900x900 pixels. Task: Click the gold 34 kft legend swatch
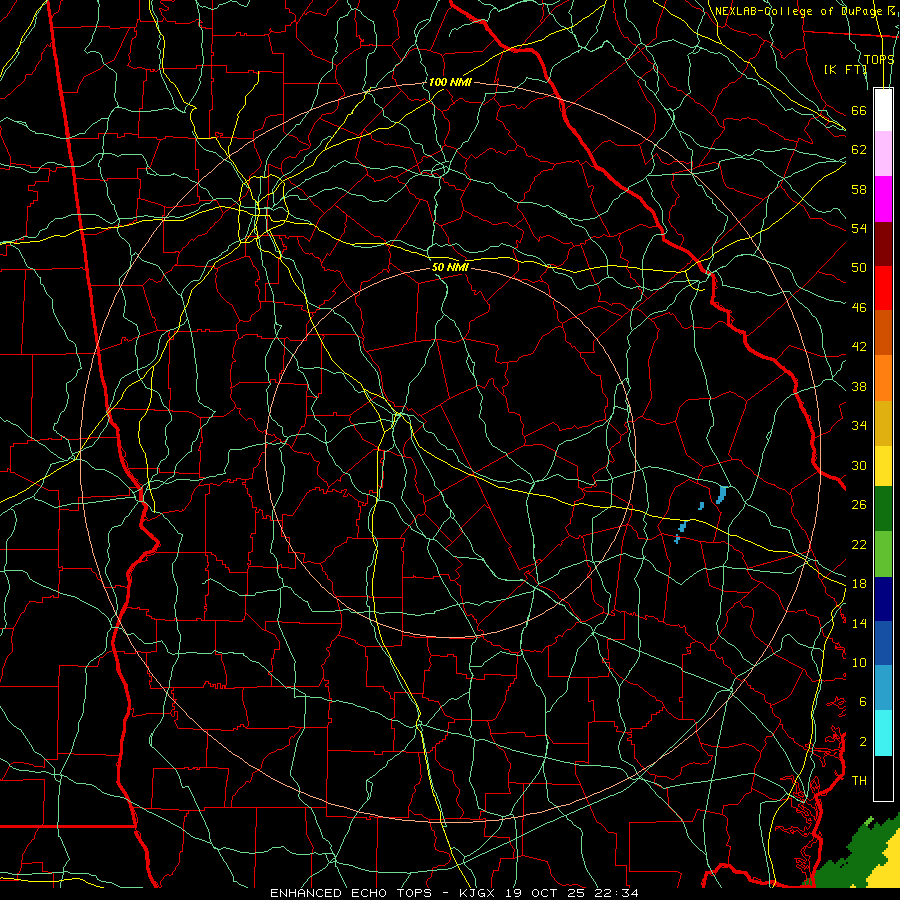pyautogui.click(x=883, y=423)
